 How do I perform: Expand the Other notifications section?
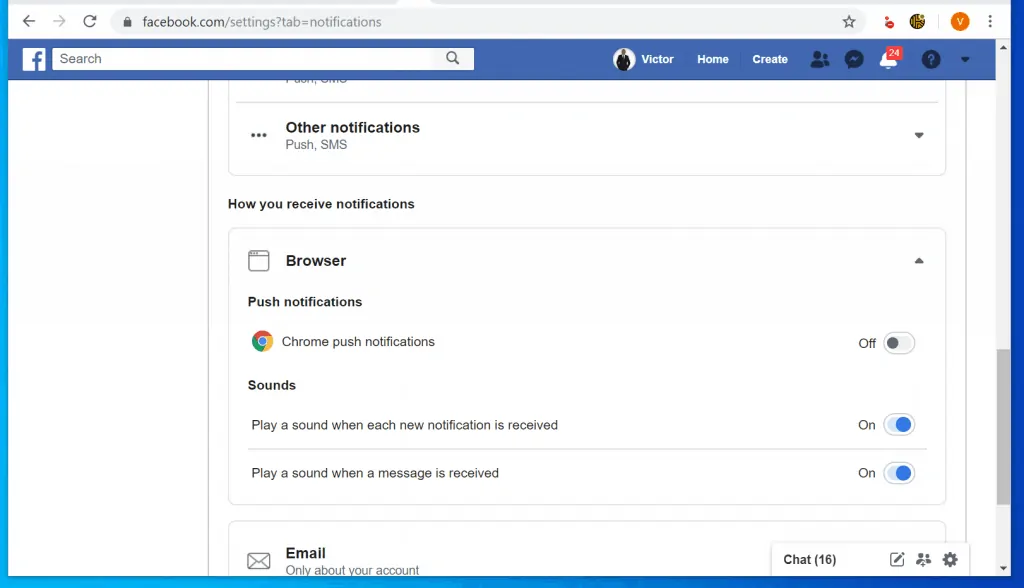(918, 135)
